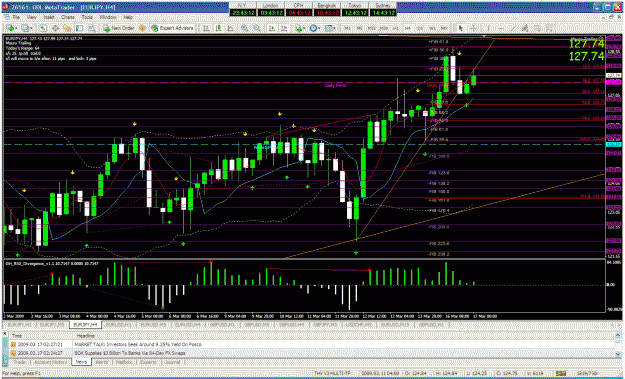Switch chart to line chart style
Screen dimensions: 625x379
point(231,28)
